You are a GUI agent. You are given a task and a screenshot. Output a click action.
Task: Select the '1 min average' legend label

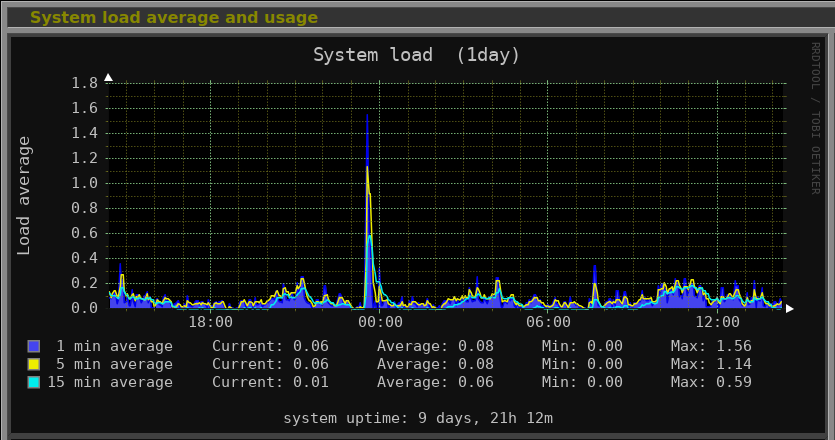click(x=114, y=346)
